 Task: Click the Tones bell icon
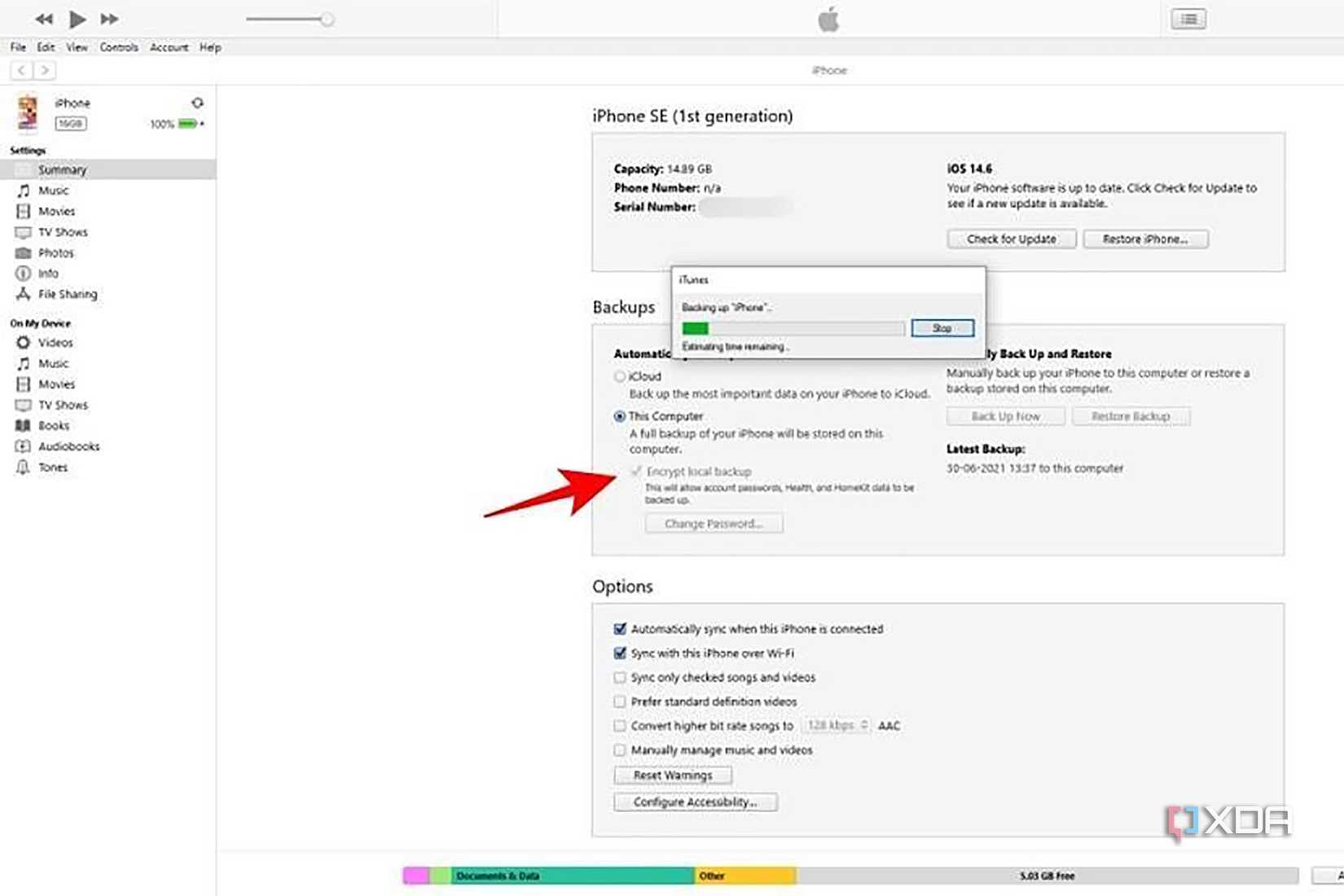coord(24,468)
